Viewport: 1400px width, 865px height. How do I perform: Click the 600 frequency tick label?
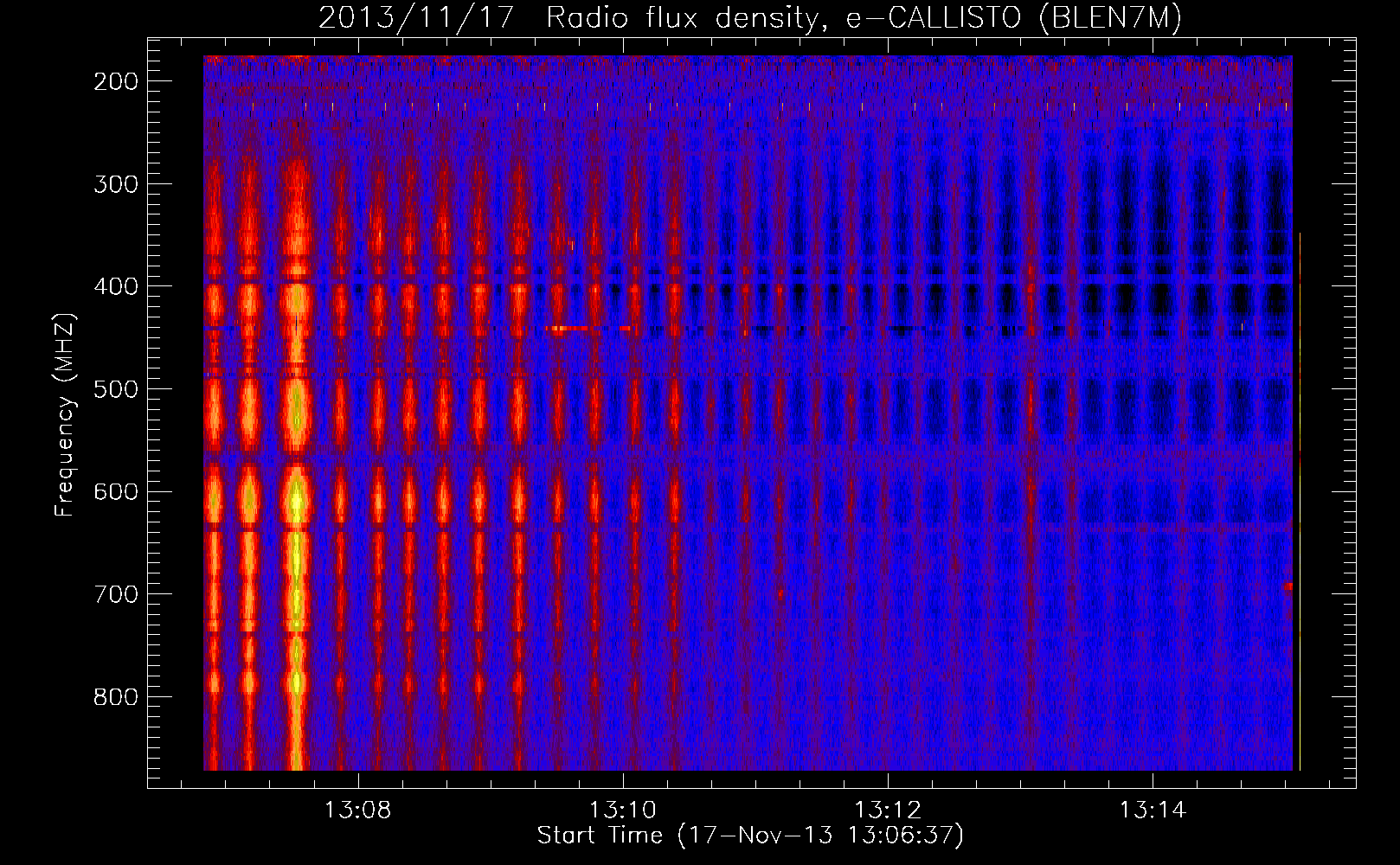tap(115, 491)
